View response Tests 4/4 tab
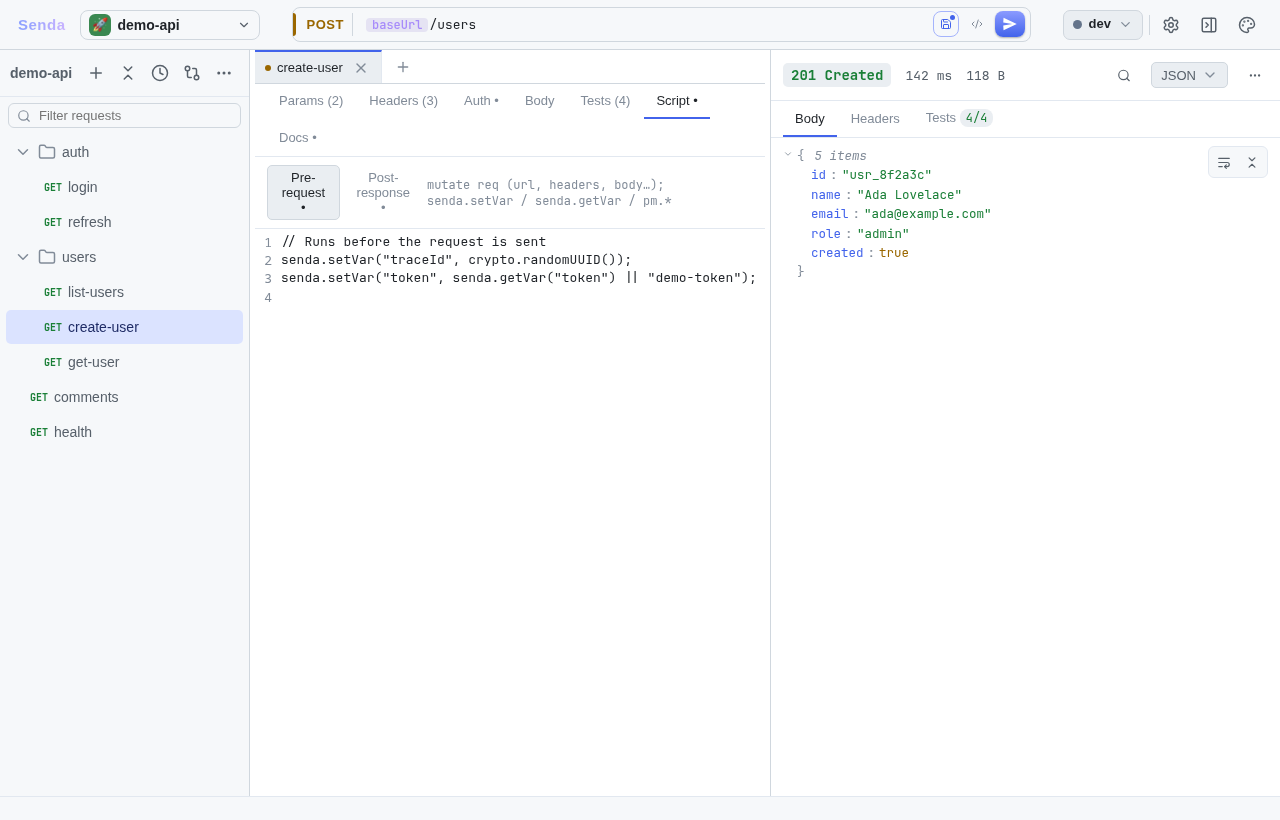 [959, 118]
